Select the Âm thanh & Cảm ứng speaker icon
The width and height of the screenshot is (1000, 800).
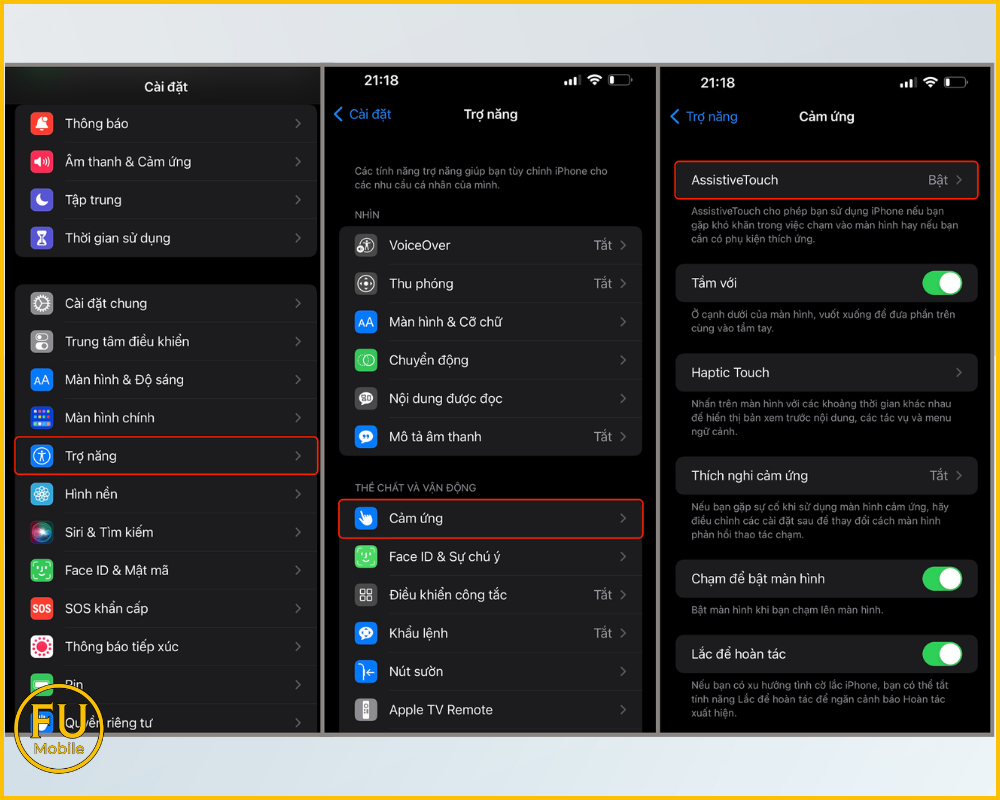point(40,161)
